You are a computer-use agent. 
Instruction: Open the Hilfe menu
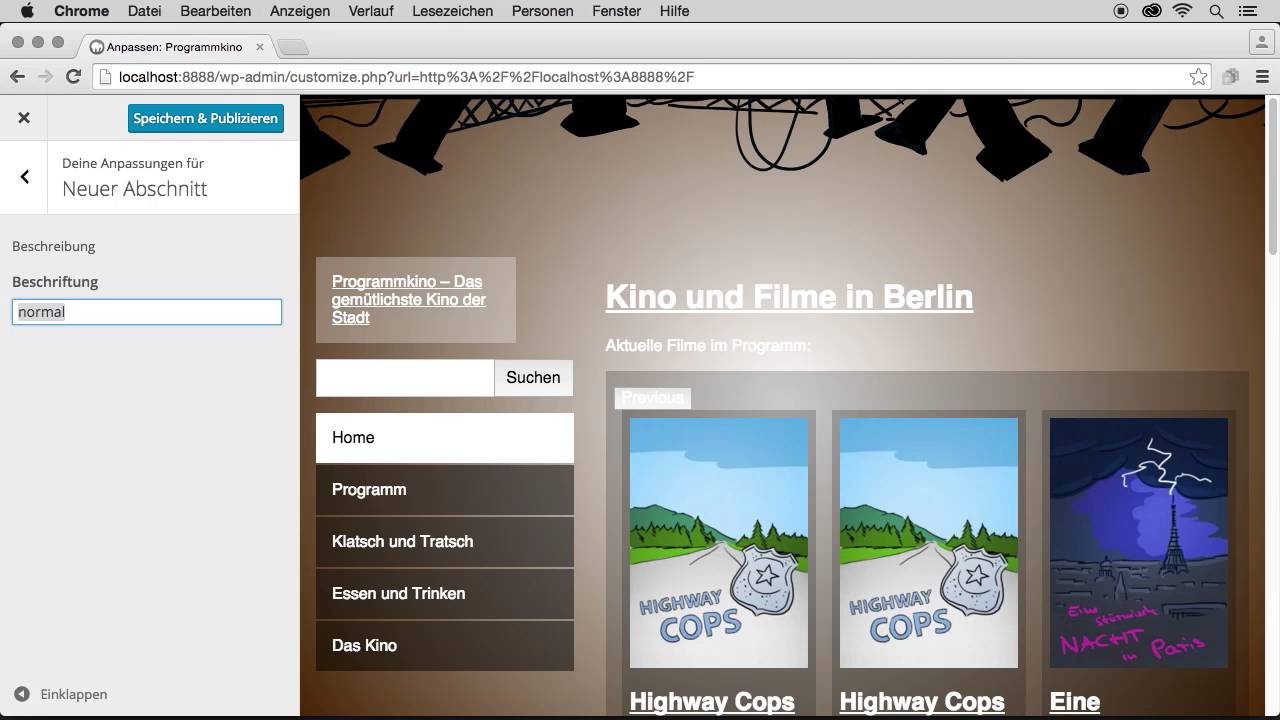pos(674,11)
